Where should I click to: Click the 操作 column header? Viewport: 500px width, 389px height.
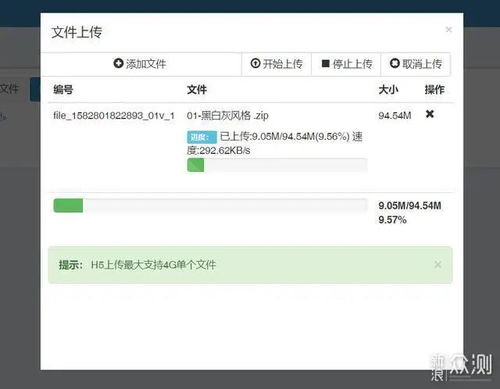(x=434, y=89)
